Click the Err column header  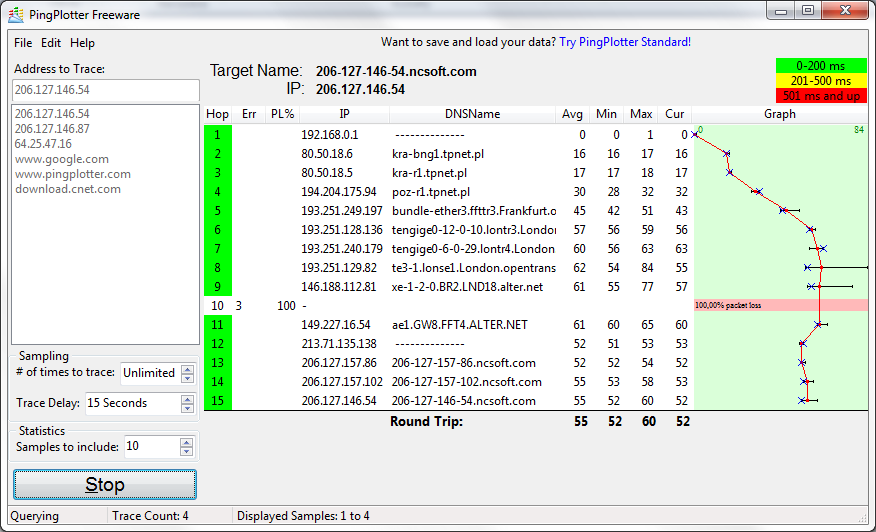pyautogui.click(x=249, y=114)
